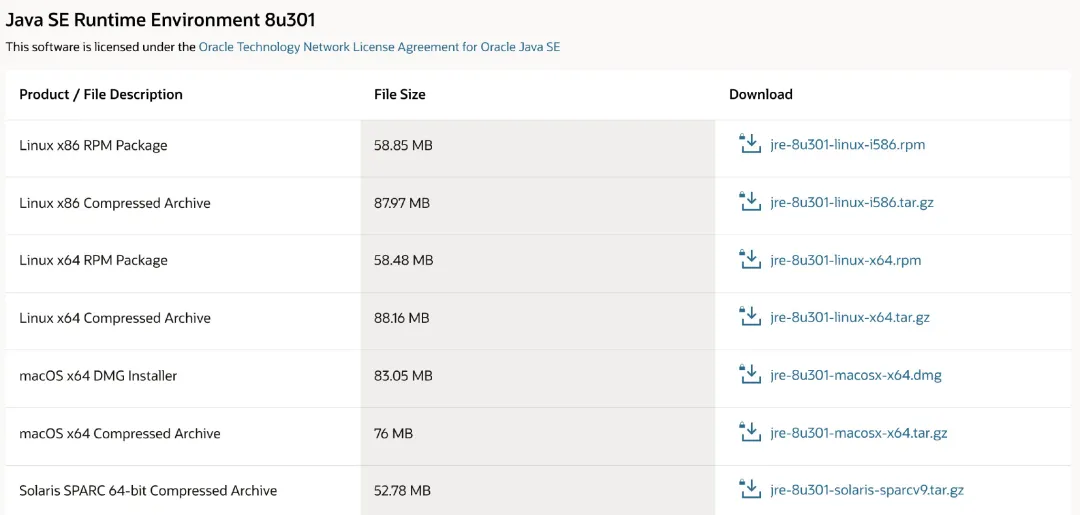Image resolution: width=1080 pixels, height=515 pixels.
Task: Download jre-8u301-solaris-sparcv9.tar.gz link
Action: (x=867, y=491)
